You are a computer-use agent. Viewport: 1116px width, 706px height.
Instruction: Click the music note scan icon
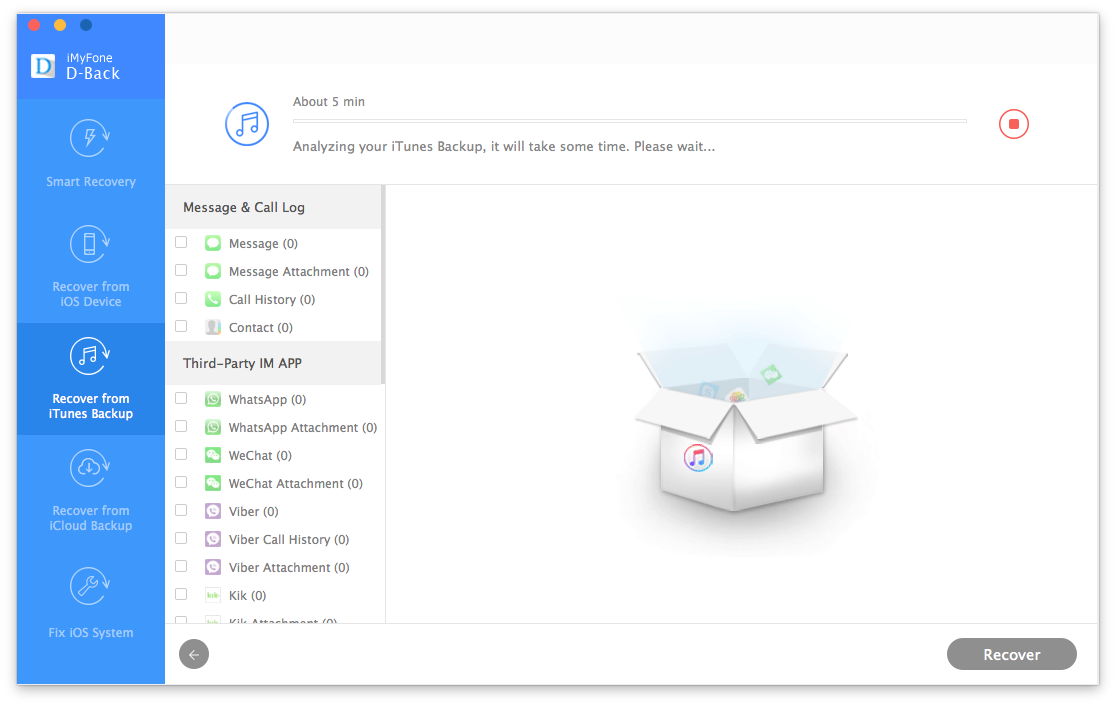coord(247,124)
